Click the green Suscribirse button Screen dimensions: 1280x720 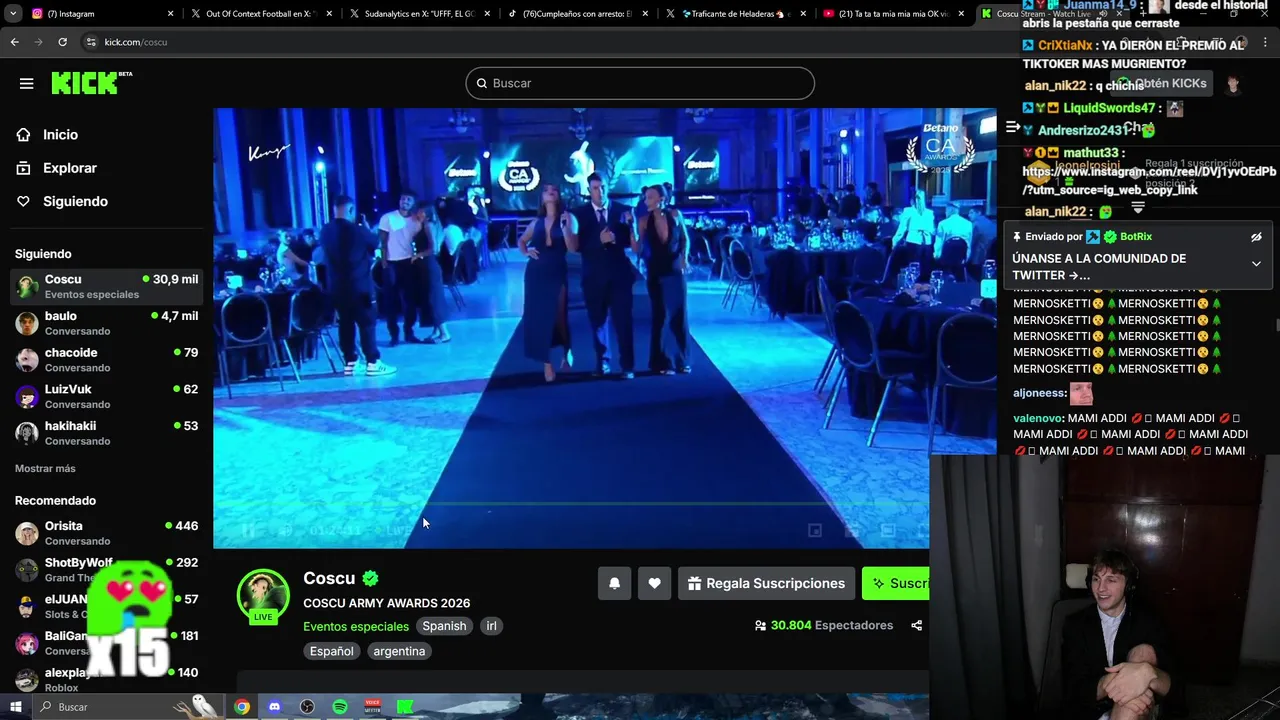(896, 583)
